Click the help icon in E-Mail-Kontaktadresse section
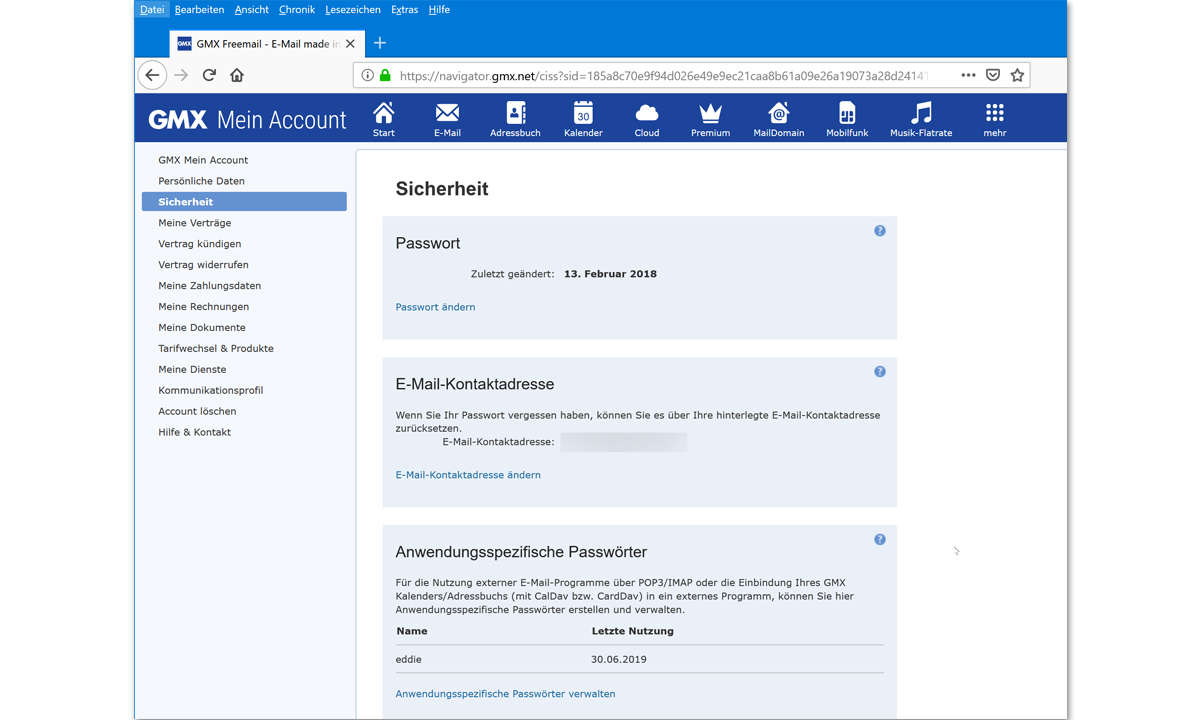Viewport: 1200px width, 720px height. [880, 372]
